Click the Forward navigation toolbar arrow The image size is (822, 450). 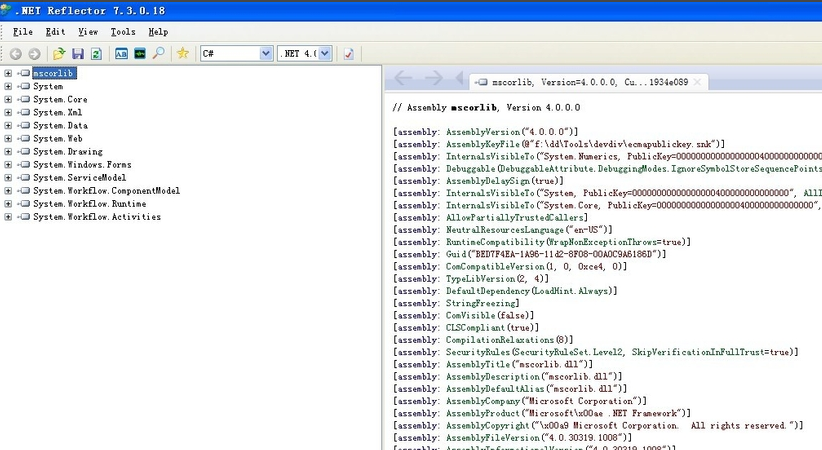[x=35, y=54]
